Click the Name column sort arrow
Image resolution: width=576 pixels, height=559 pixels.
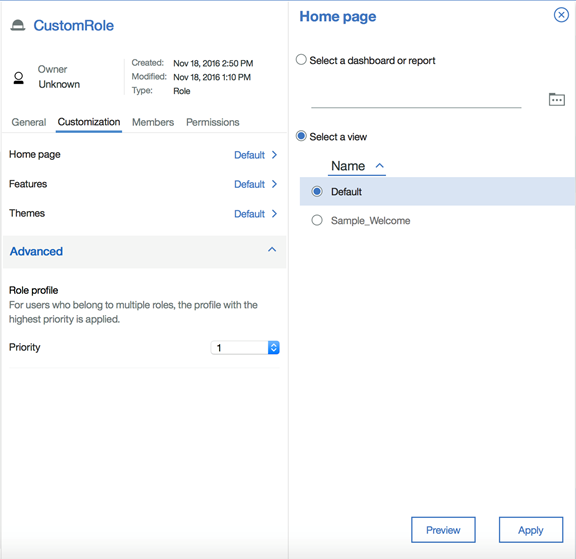tap(379, 166)
